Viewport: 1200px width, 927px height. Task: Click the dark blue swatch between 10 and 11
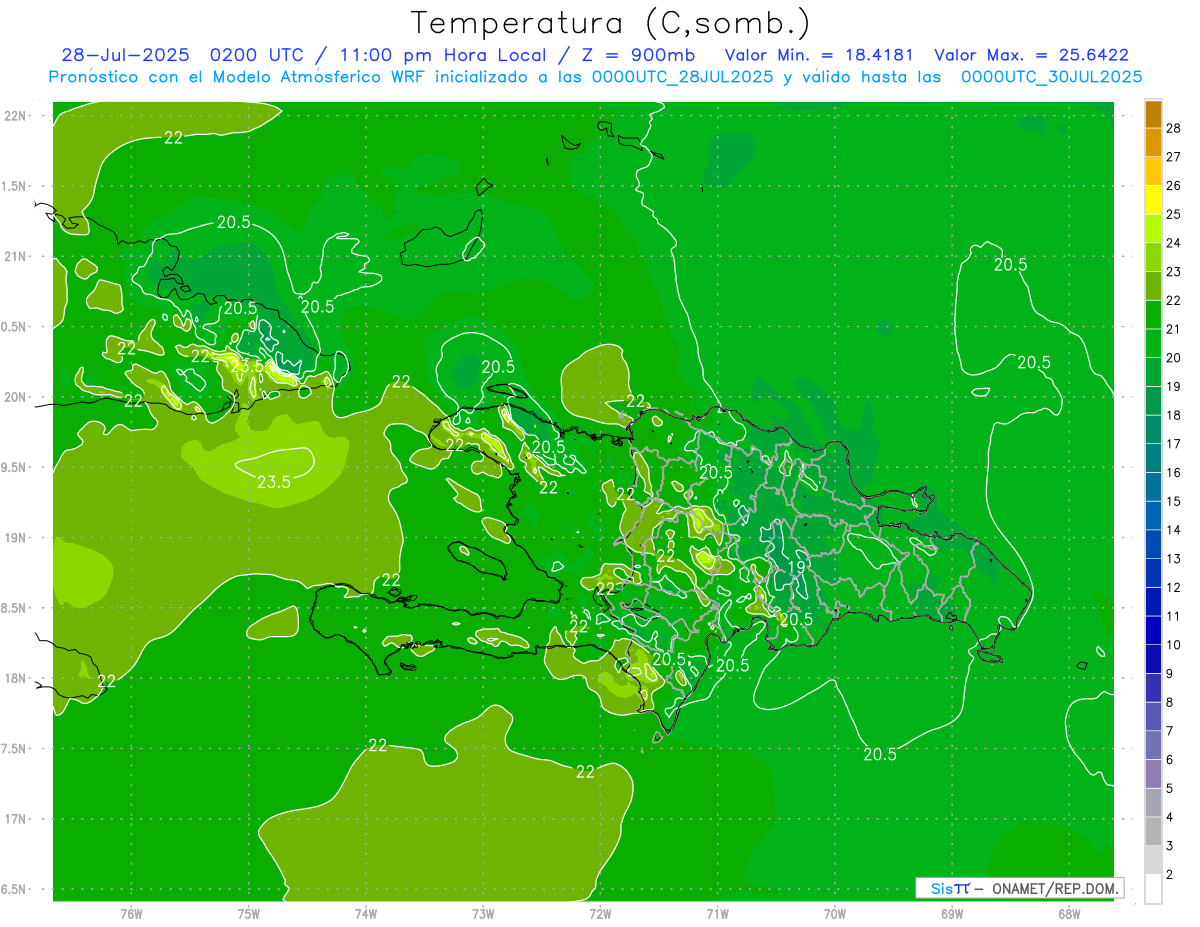[x=1153, y=631]
